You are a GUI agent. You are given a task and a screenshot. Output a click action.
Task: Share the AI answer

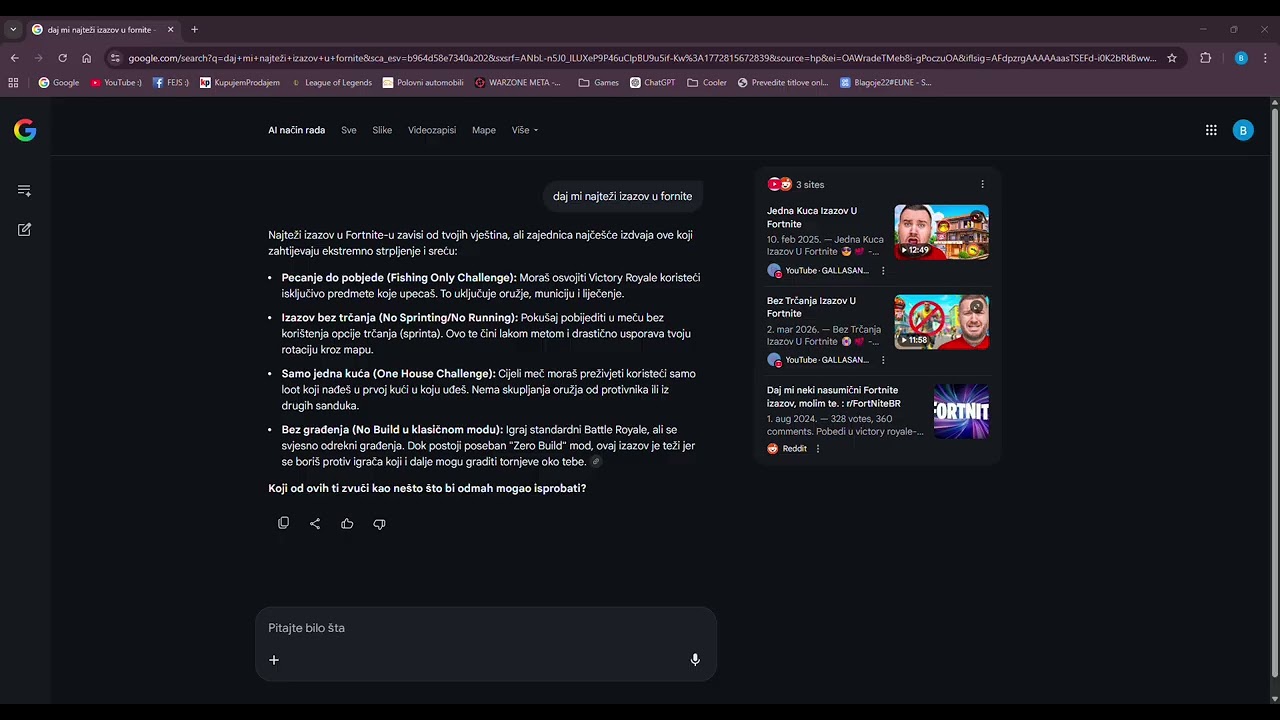point(315,523)
